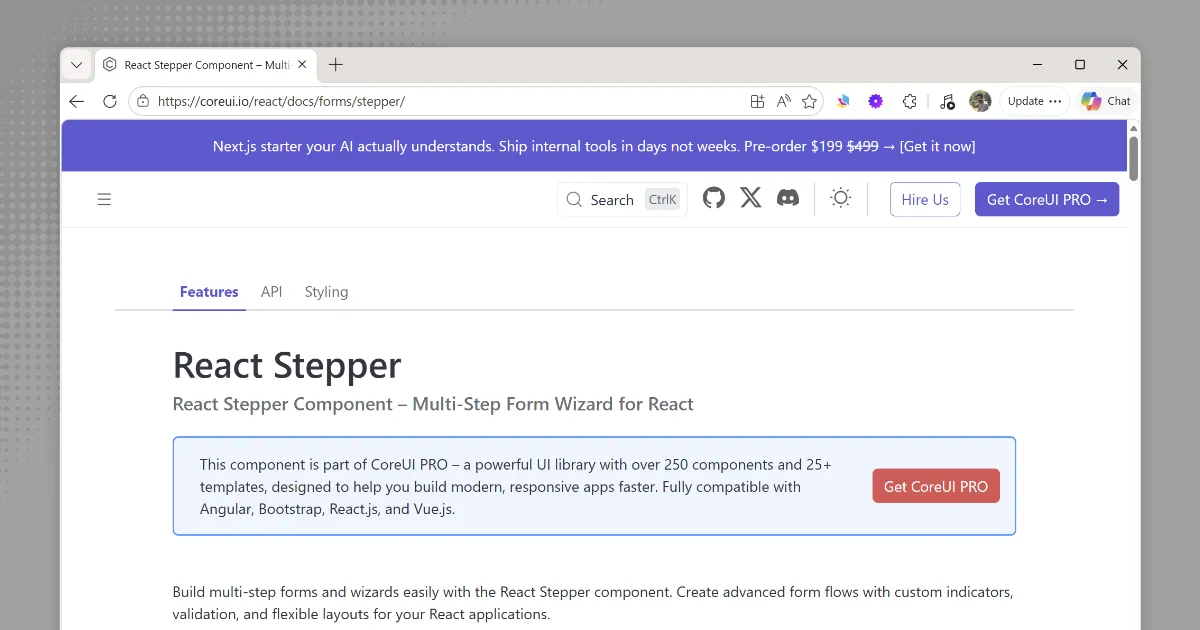The height and width of the screenshot is (630, 1200).
Task: Add page to favorites with the star icon
Action: (x=809, y=100)
